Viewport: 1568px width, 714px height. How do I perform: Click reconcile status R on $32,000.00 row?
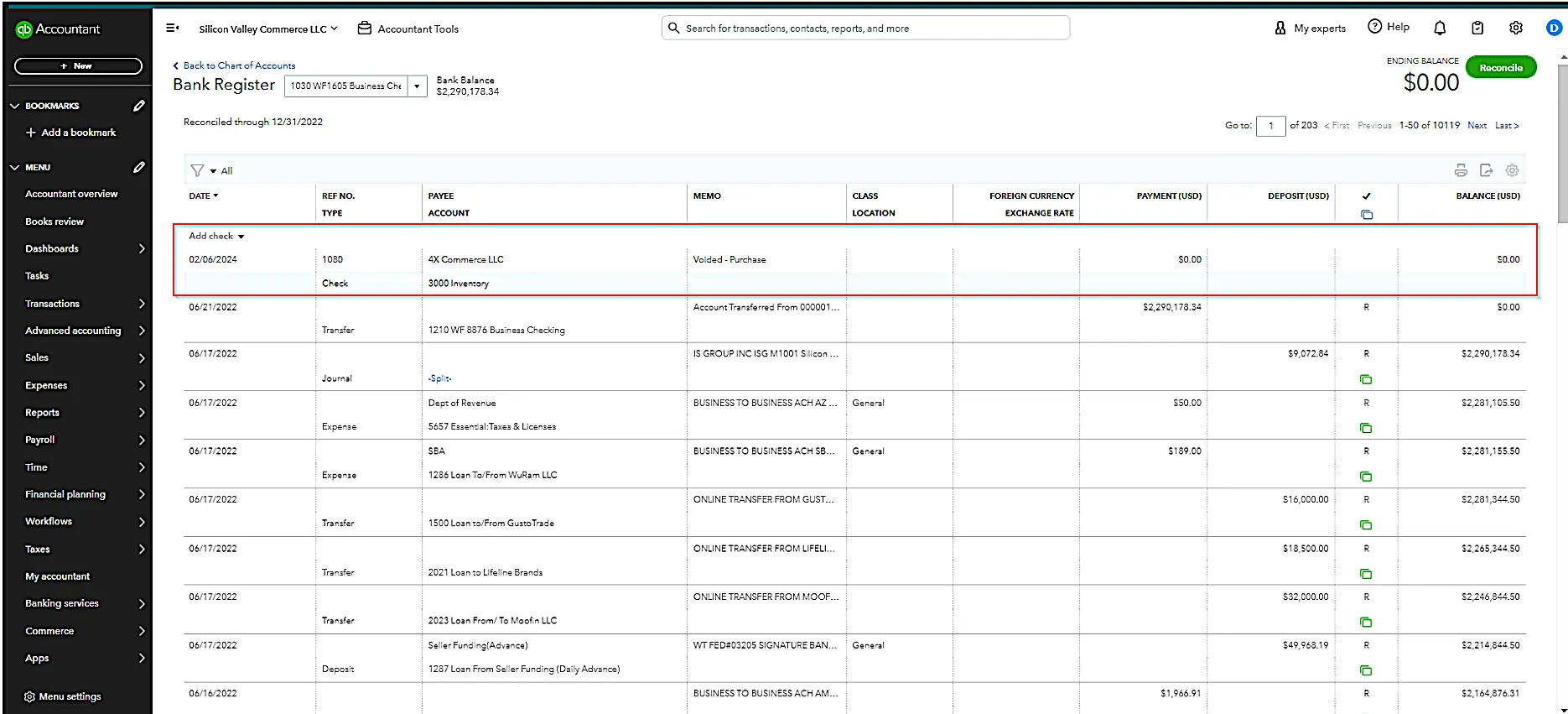point(1366,597)
